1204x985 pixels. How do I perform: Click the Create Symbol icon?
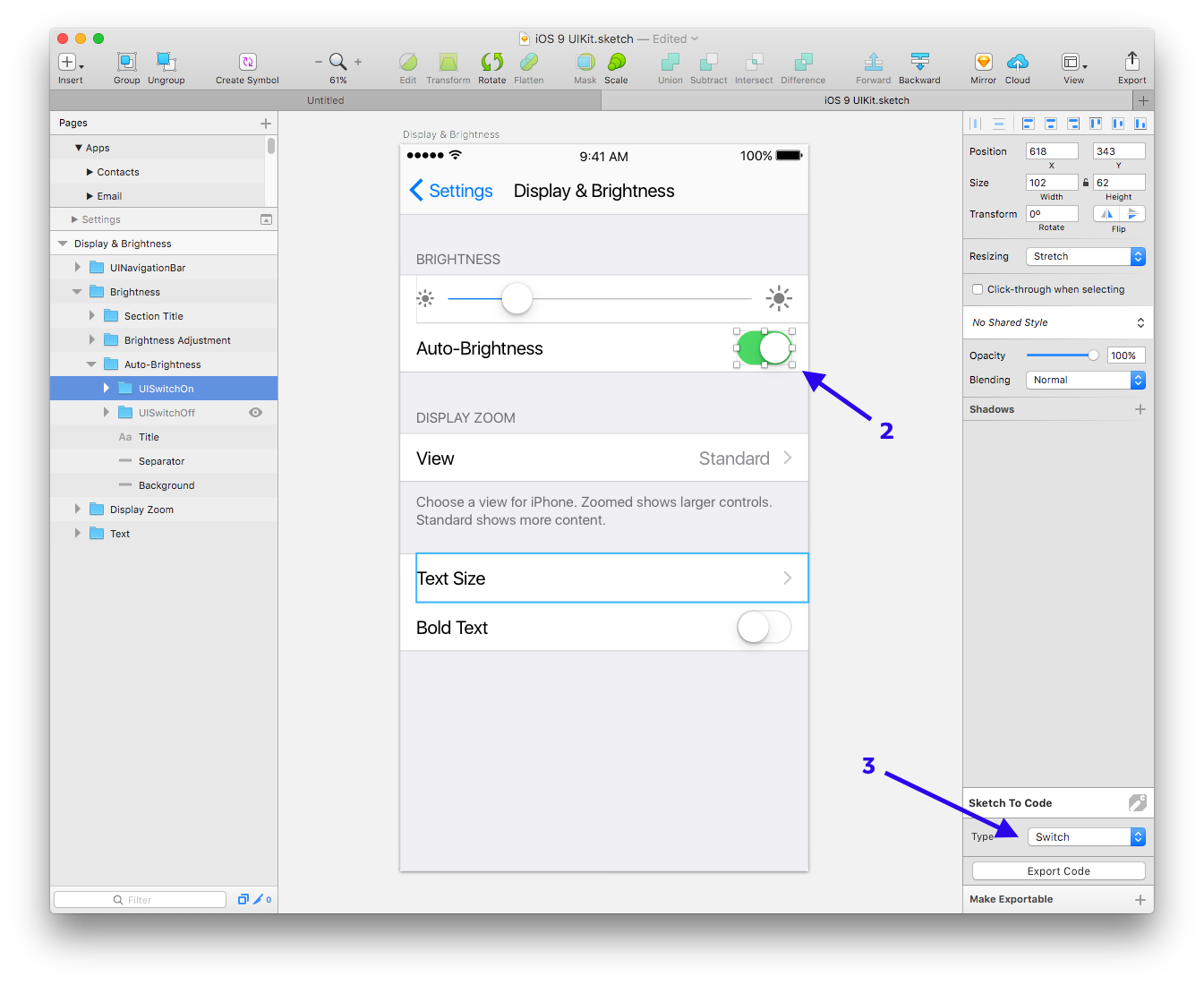246,63
